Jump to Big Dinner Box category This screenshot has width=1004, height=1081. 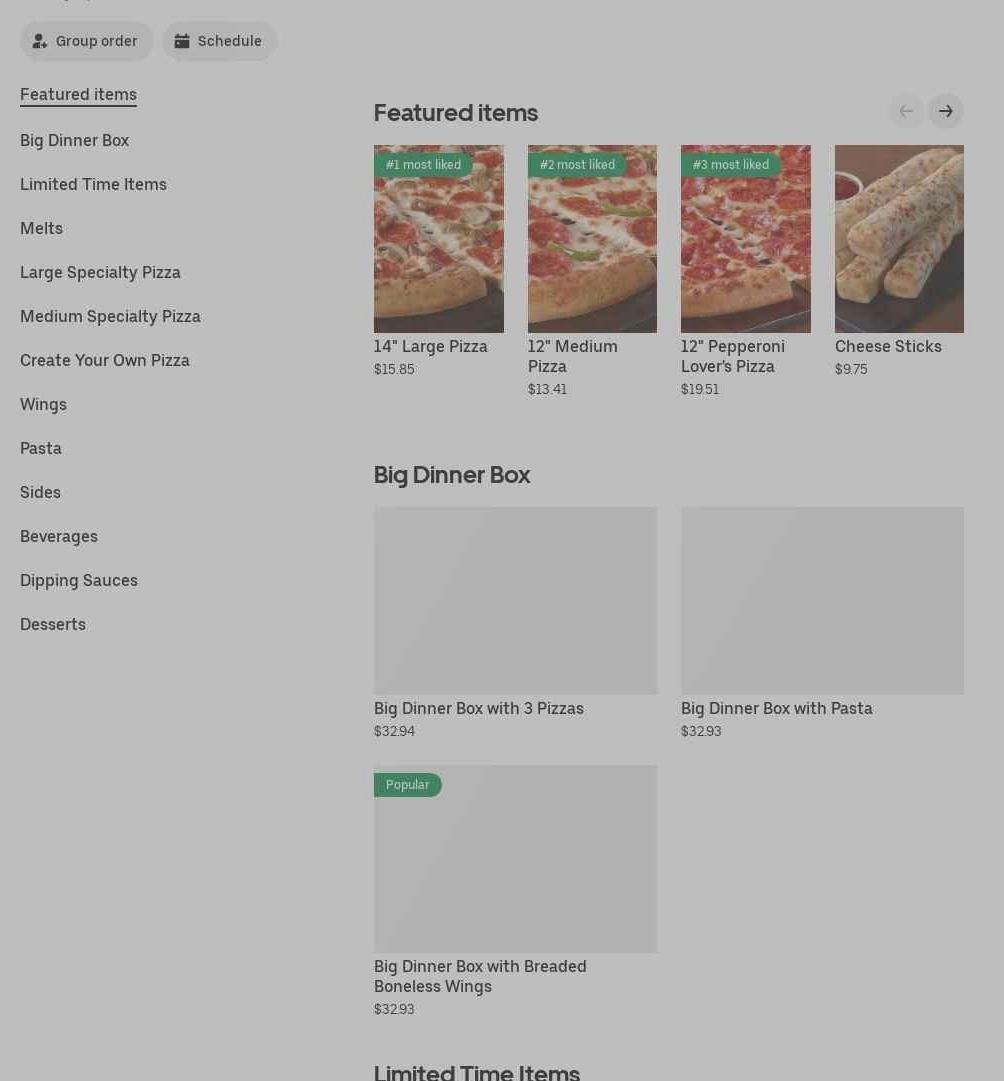point(74,140)
